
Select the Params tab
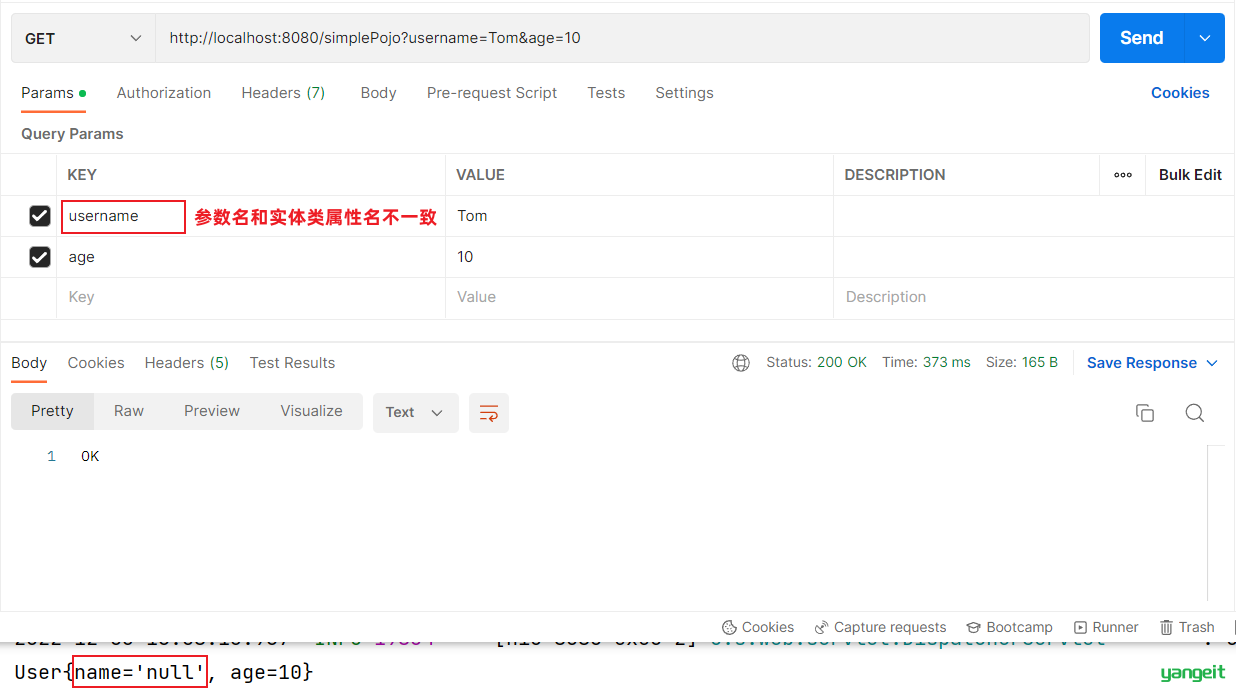click(53, 93)
